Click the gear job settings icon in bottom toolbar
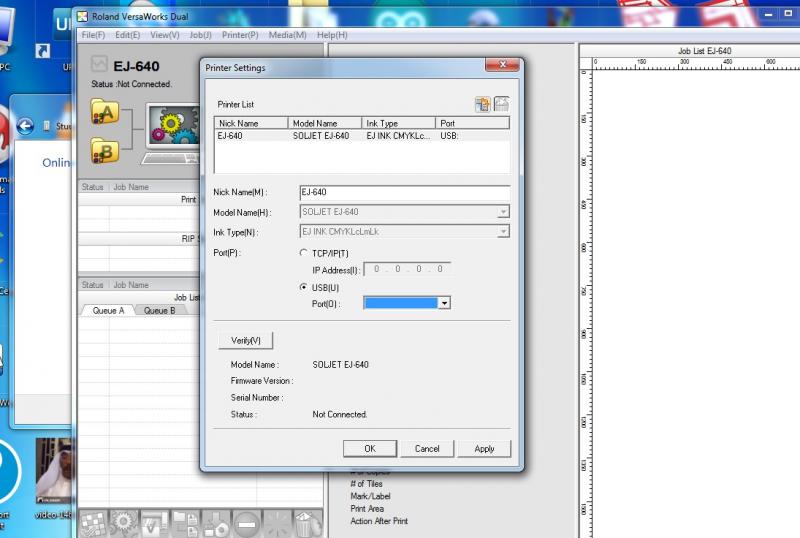Image resolution: width=800 pixels, height=538 pixels. pyautogui.click(x=123, y=524)
